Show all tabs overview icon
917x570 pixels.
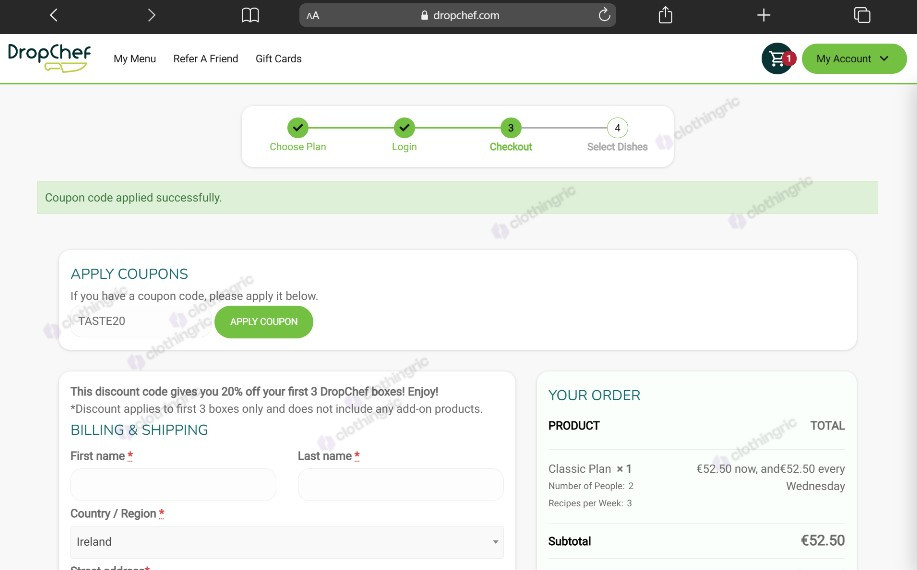click(861, 15)
